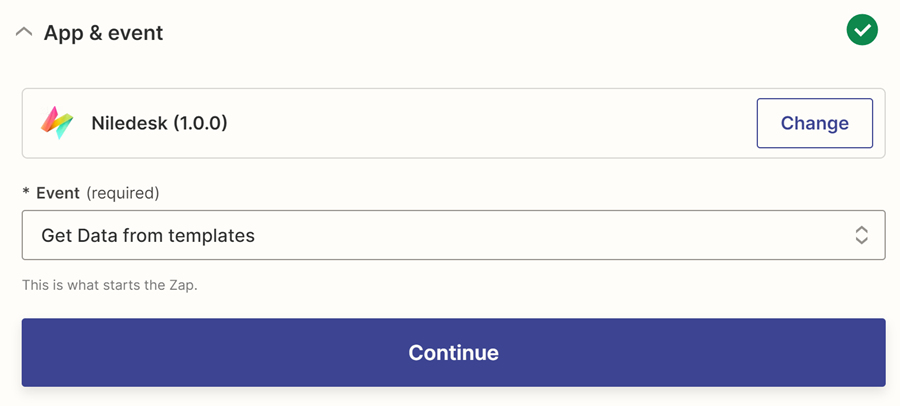Click the green completed checkmark icon
Image resolution: width=900 pixels, height=406 pixels.
click(x=861, y=31)
